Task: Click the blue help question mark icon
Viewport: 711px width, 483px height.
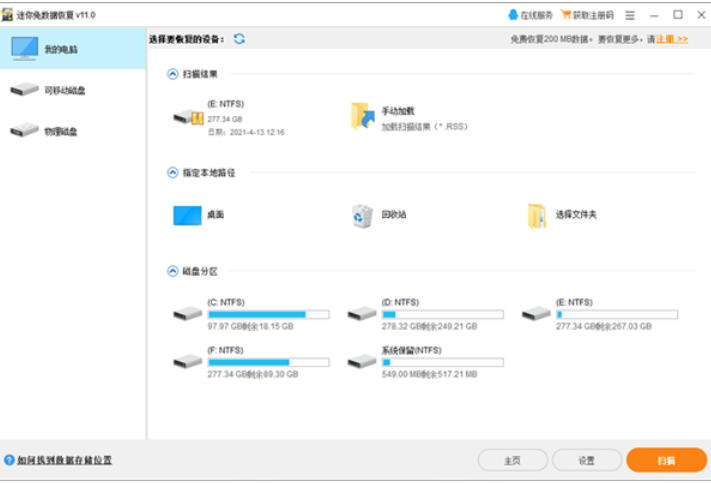Action: (x=9, y=460)
